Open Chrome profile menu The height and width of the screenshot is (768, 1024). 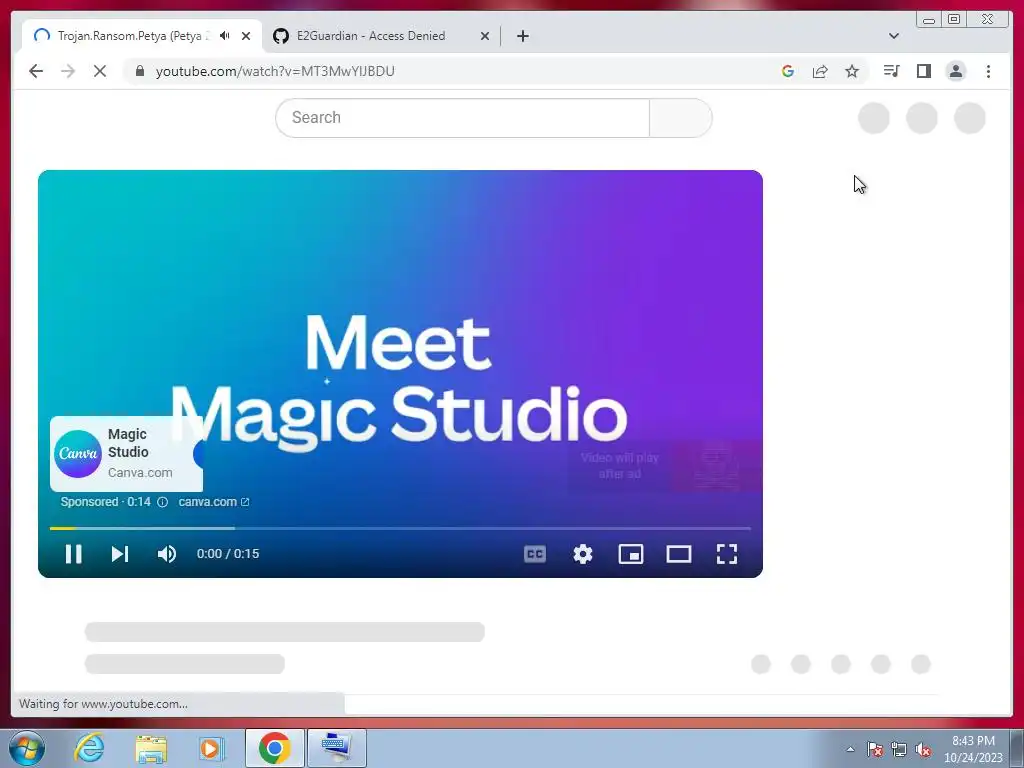[x=955, y=71]
